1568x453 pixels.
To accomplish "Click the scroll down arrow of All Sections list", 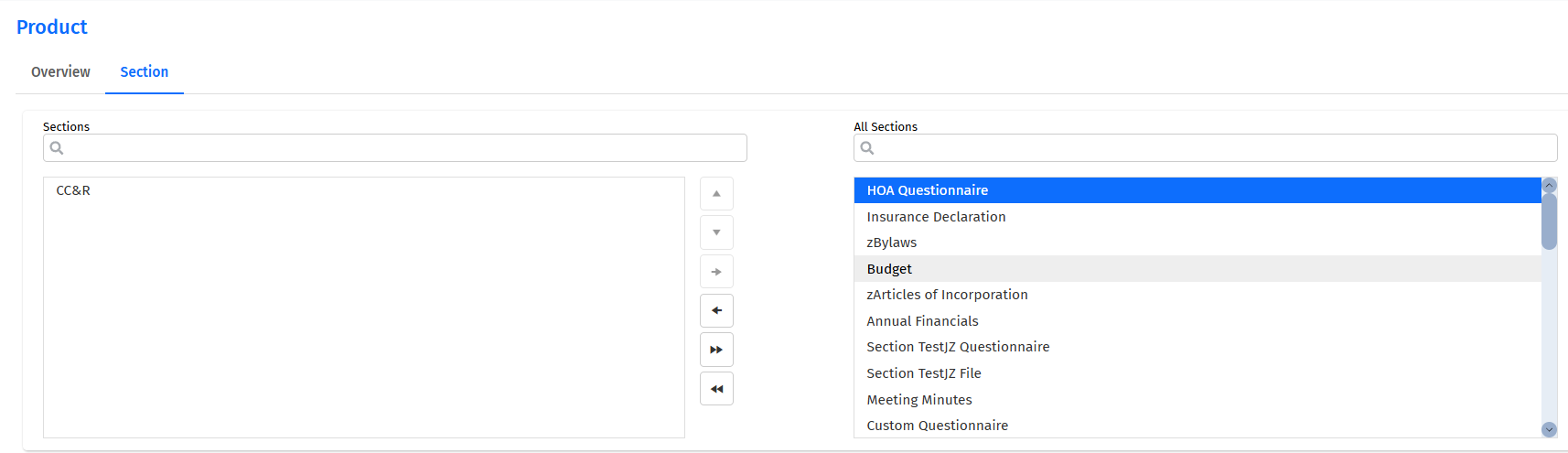I will [x=1549, y=429].
